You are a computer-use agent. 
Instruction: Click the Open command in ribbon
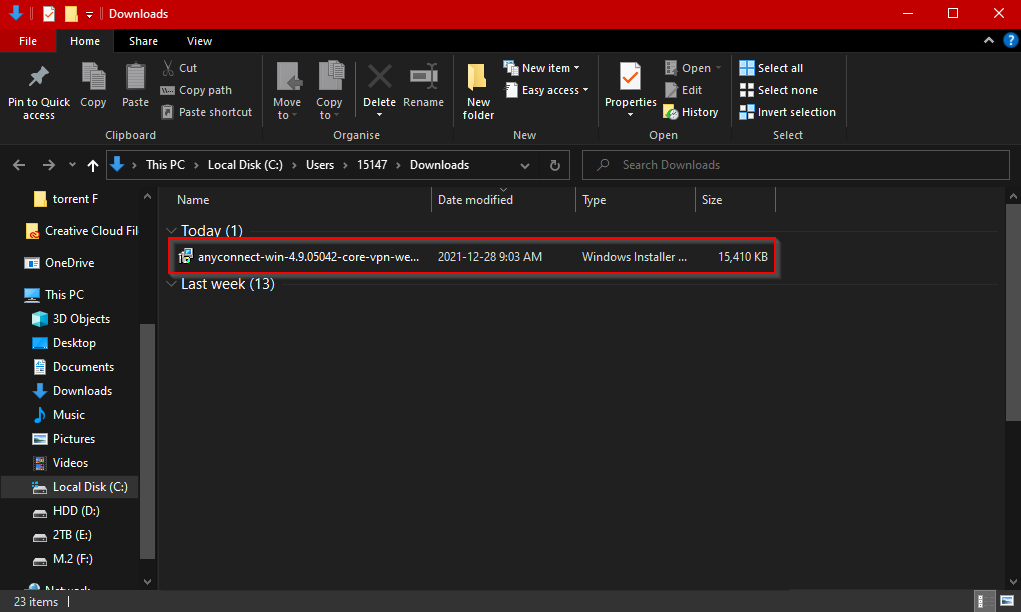click(x=693, y=68)
